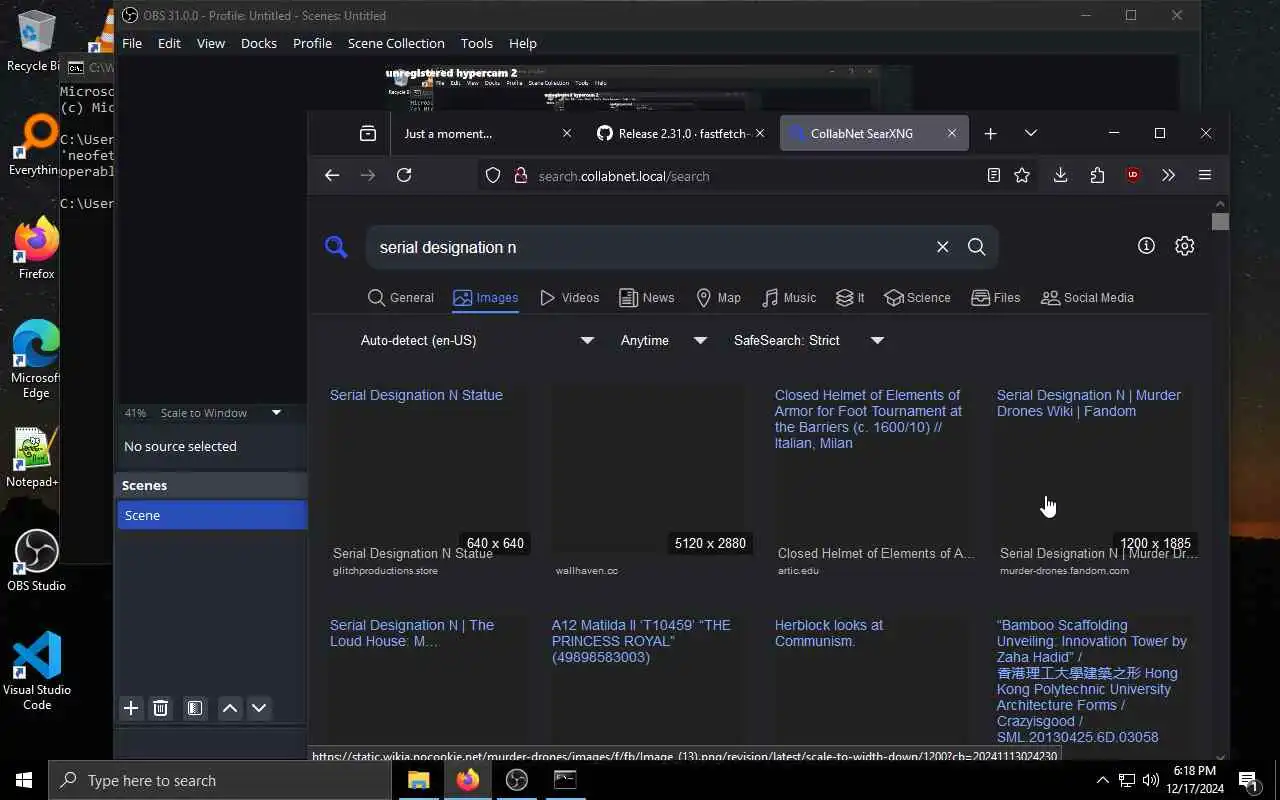Remove the selected scene trash icon in OBS
This screenshot has width=1280, height=800.
[x=160, y=708]
